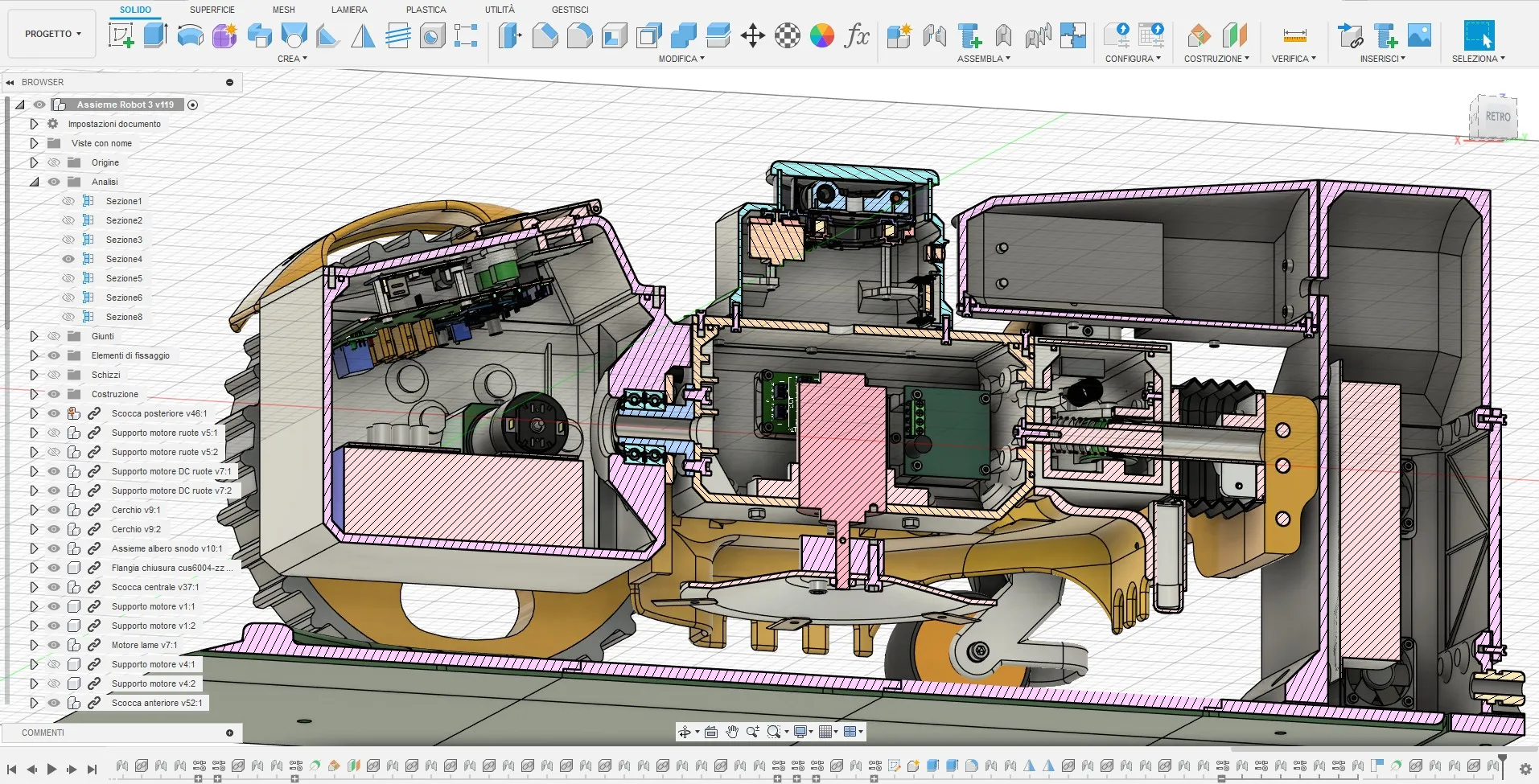Expand the COMMENTI panel
This screenshot has height=784, width=1539.
229,733
